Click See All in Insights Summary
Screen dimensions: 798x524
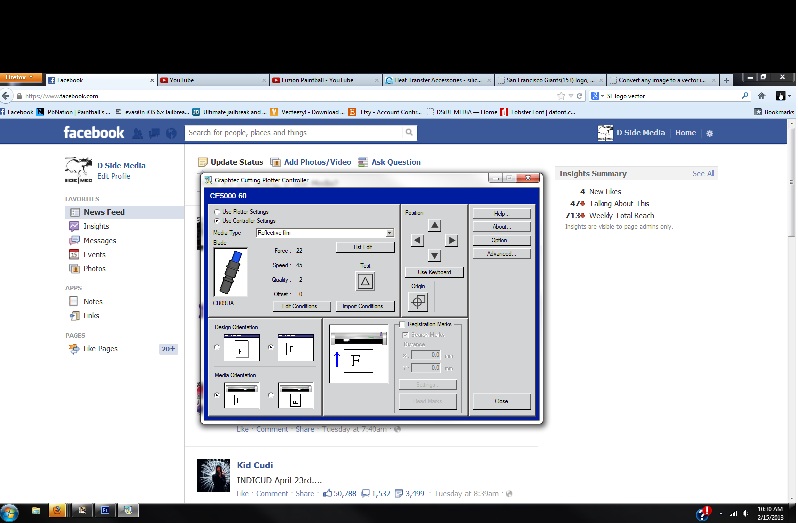(703, 173)
